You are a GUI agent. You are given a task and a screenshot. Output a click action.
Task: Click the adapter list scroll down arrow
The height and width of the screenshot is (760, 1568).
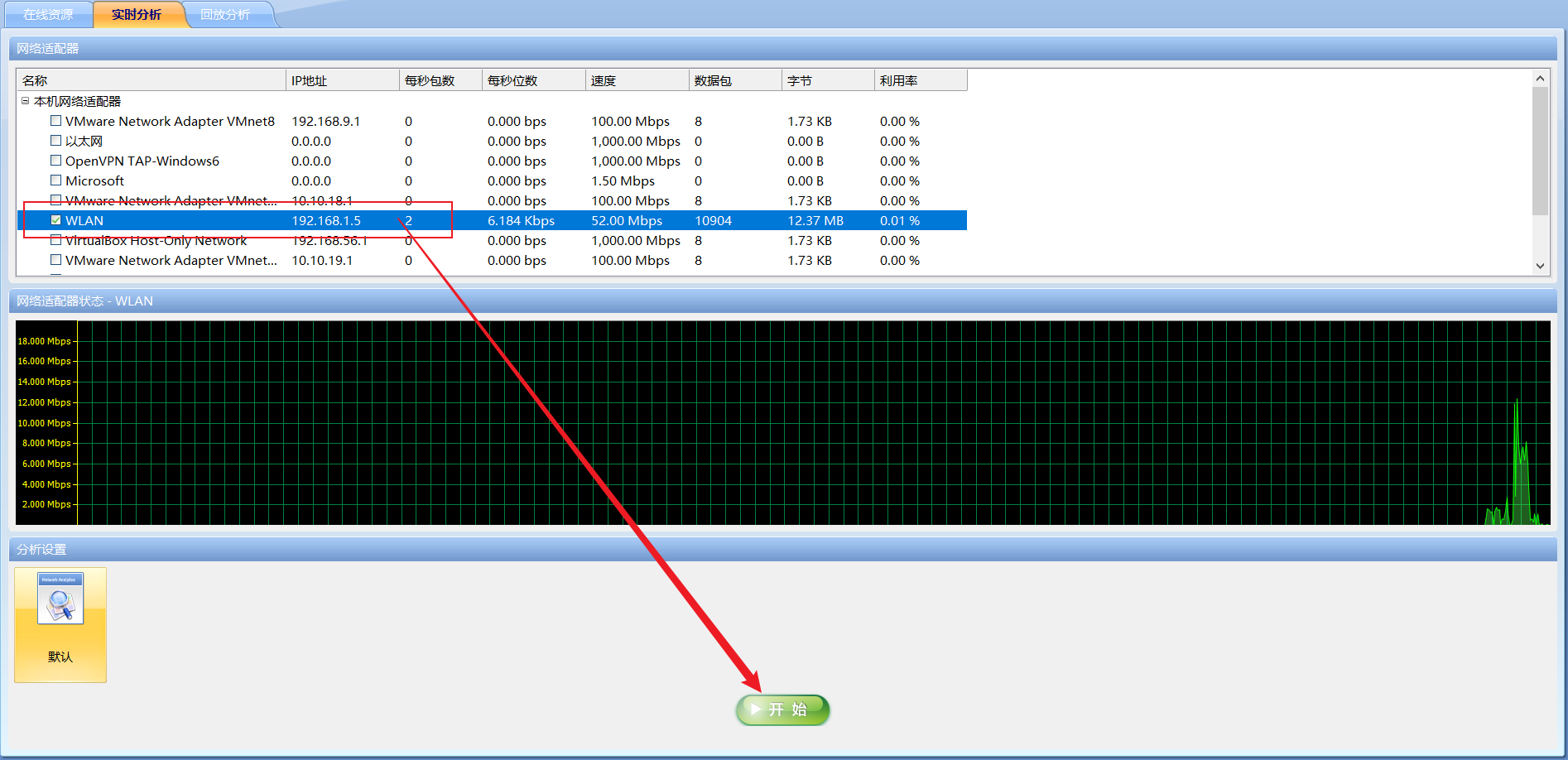click(1540, 266)
